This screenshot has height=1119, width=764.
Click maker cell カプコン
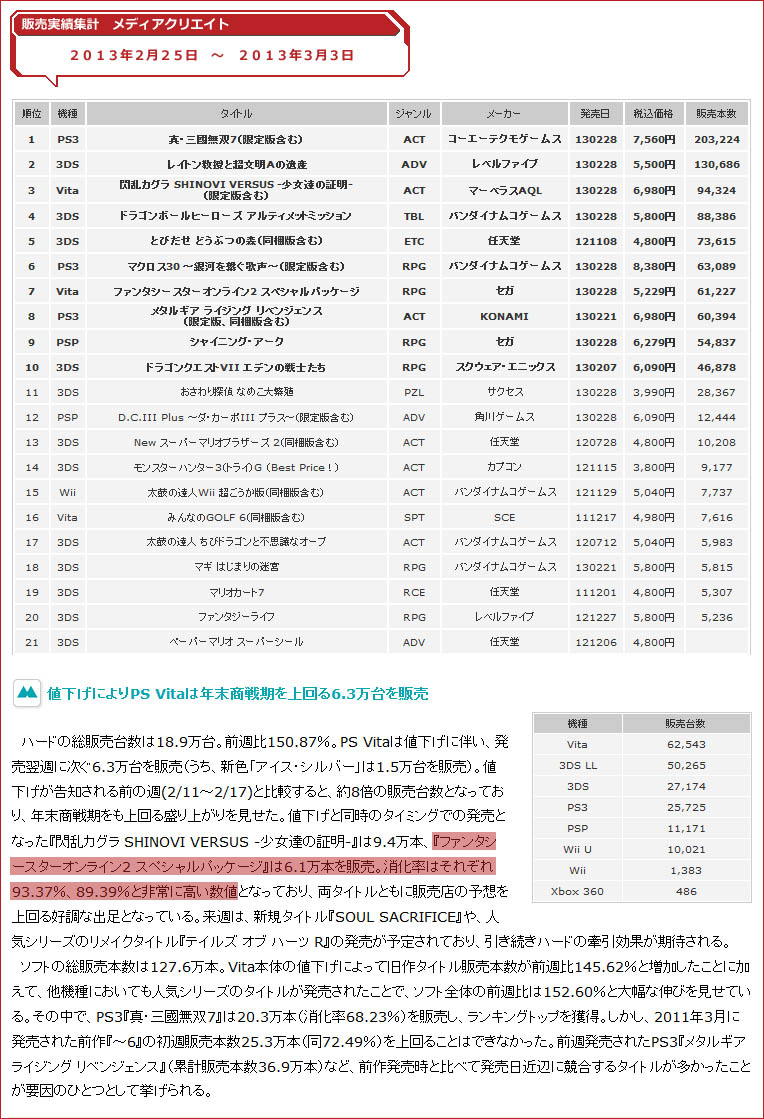[x=504, y=467]
